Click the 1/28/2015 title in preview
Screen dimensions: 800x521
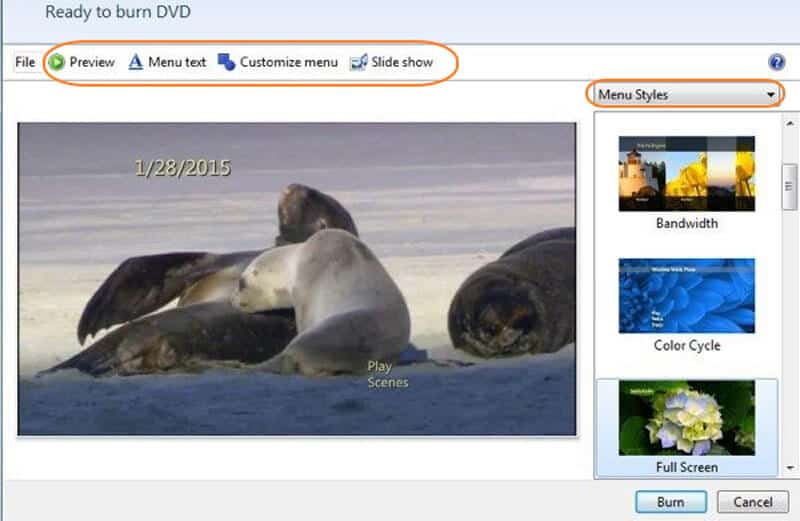click(182, 168)
